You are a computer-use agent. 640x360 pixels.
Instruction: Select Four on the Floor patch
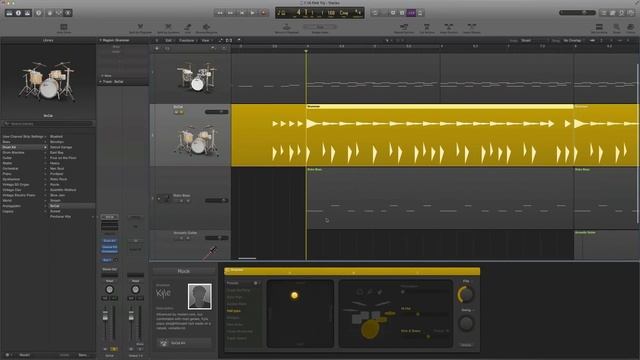63,158
